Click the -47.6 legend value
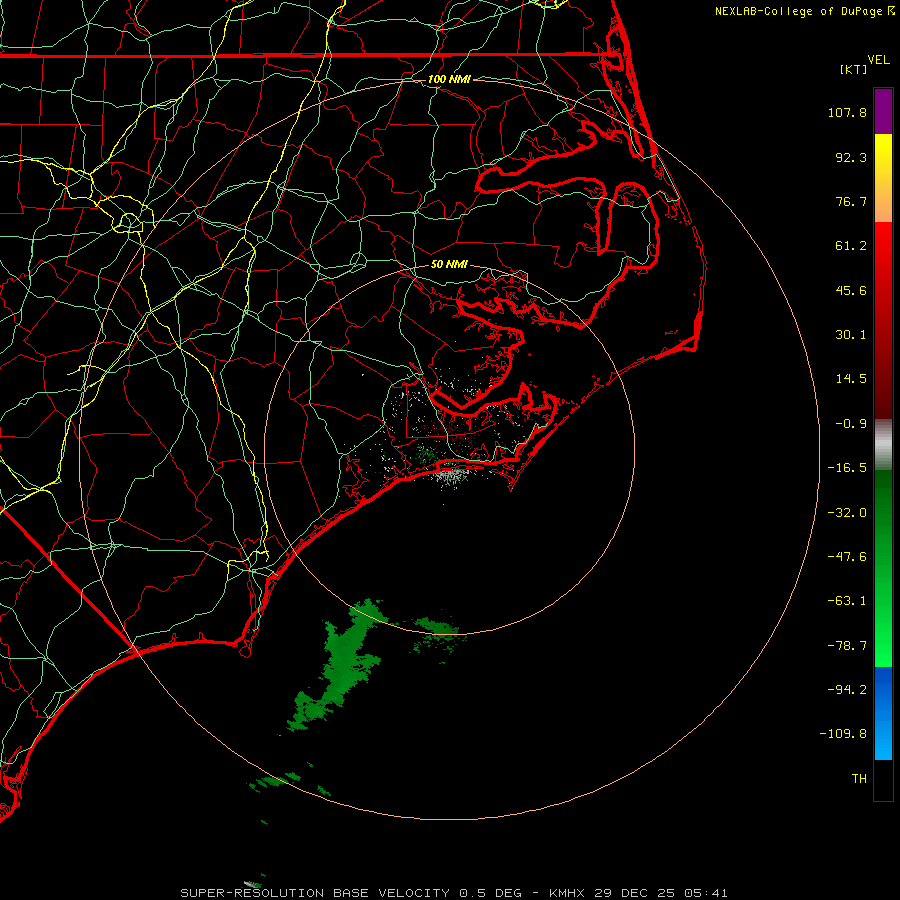Screen dimensions: 900x900 pyautogui.click(x=847, y=557)
